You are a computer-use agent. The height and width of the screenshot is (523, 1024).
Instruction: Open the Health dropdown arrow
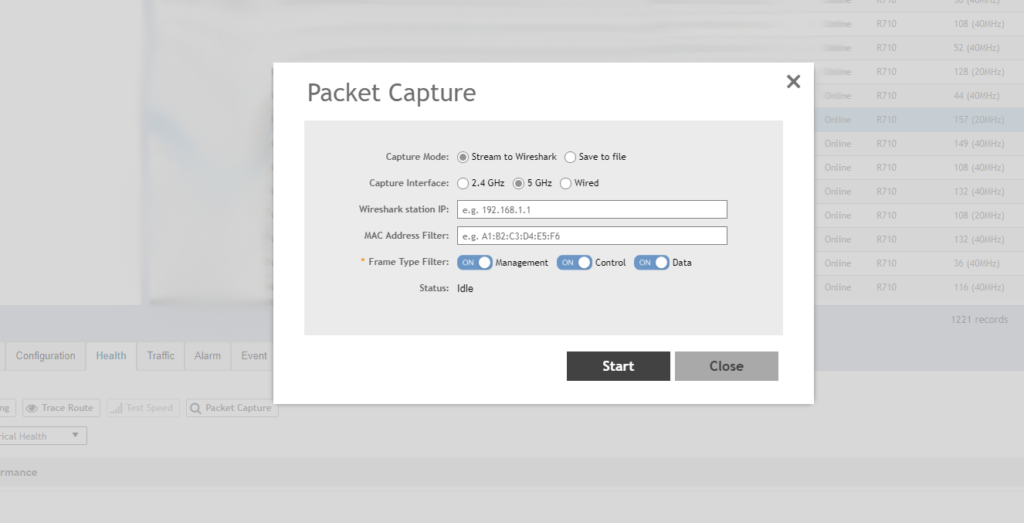pyautogui.click(x=75, y=436)
